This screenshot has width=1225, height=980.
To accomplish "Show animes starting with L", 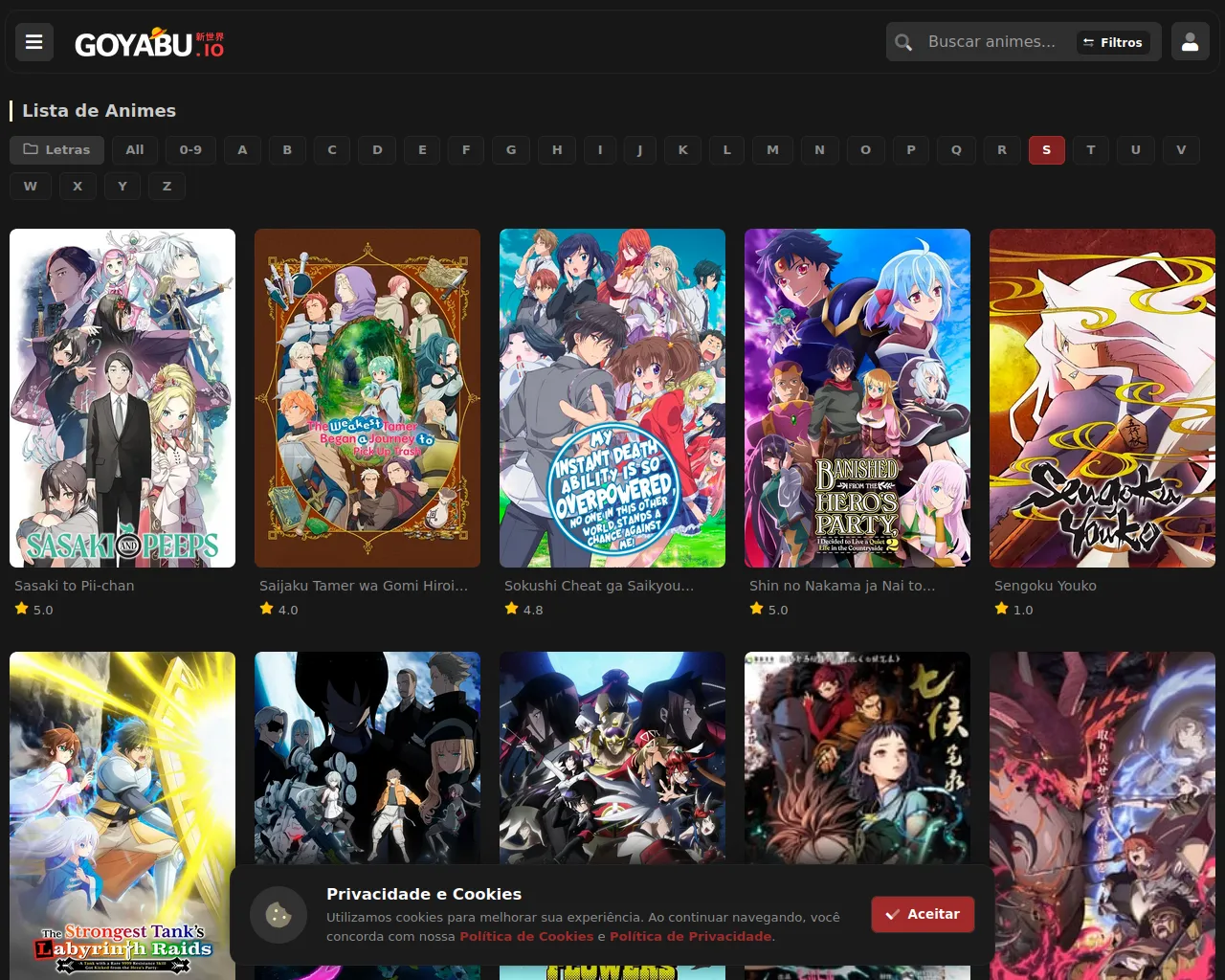I will (727, 149).
